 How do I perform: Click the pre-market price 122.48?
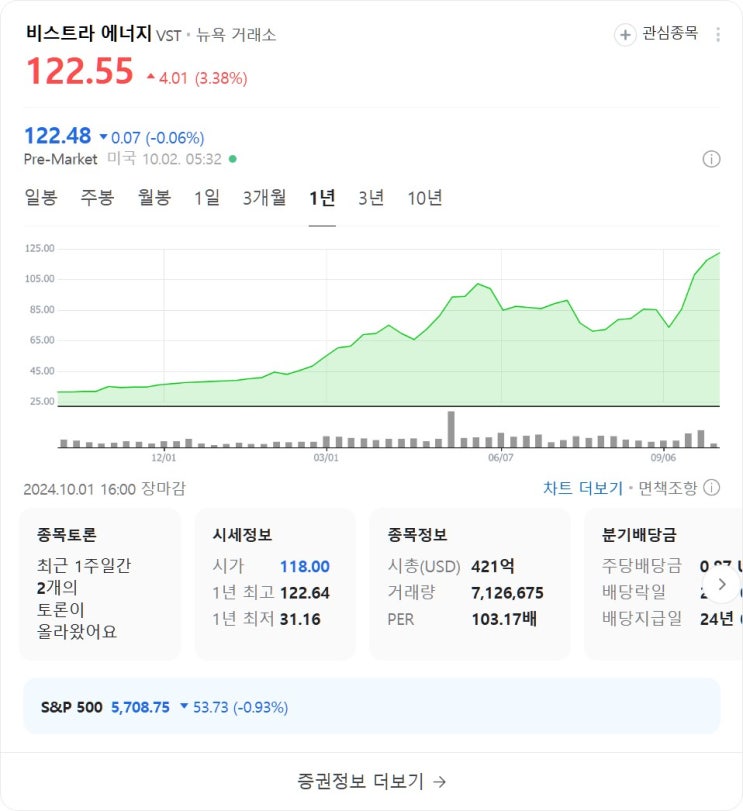(x=58, y=136)
